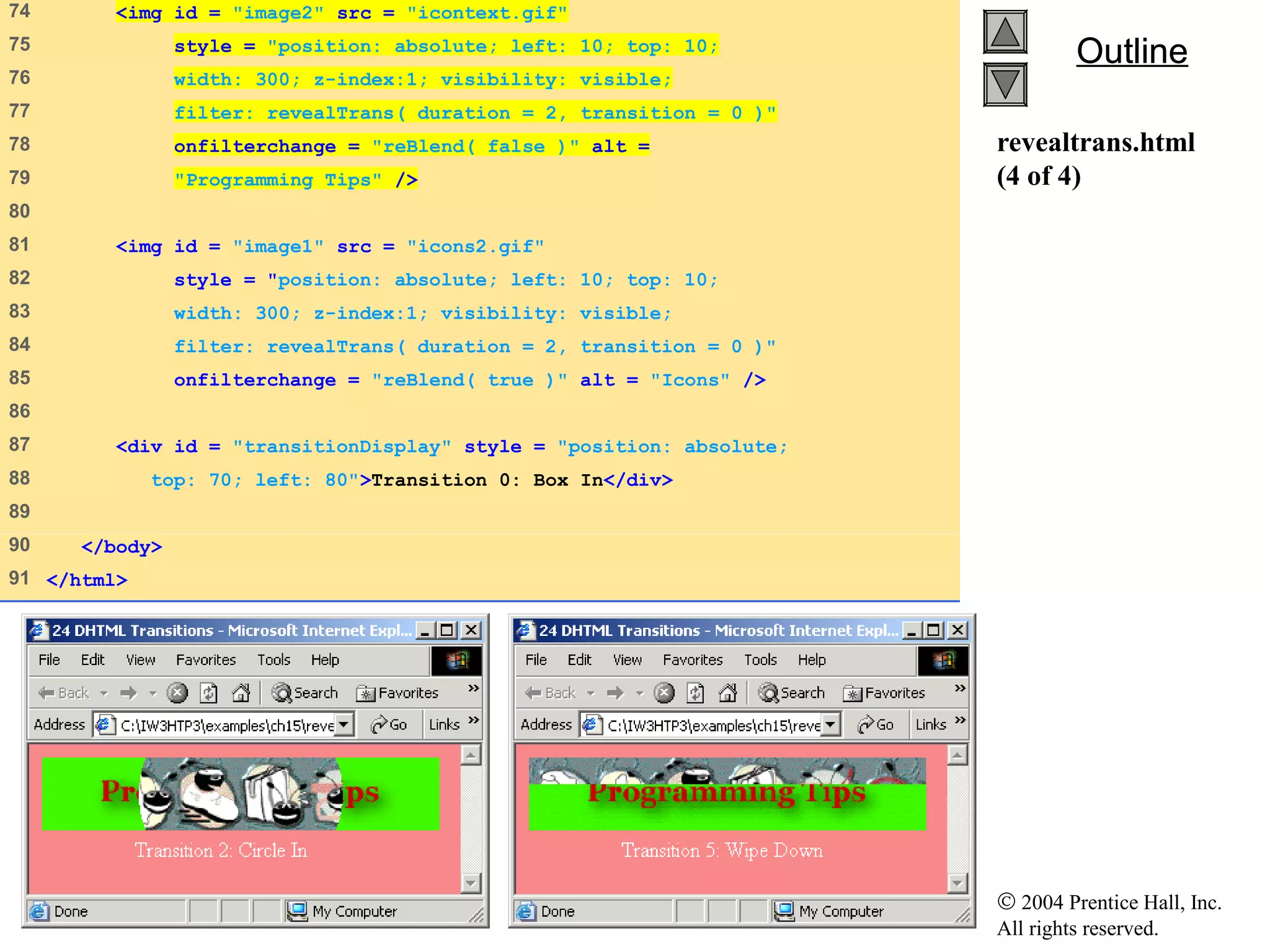The height and width of the screenshot is (952, 1270).
Task: Click the Outline heading link
Action: [x=1131, y=51]
